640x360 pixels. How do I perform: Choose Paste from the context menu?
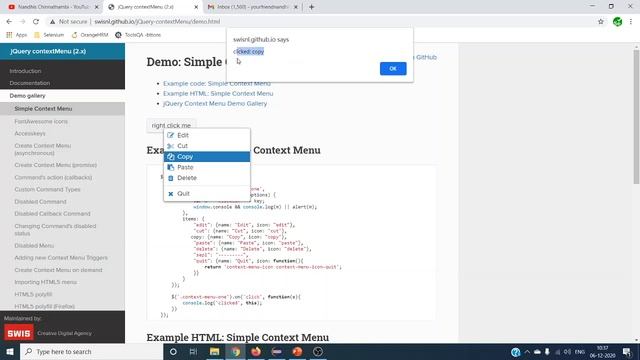point(207,167)
